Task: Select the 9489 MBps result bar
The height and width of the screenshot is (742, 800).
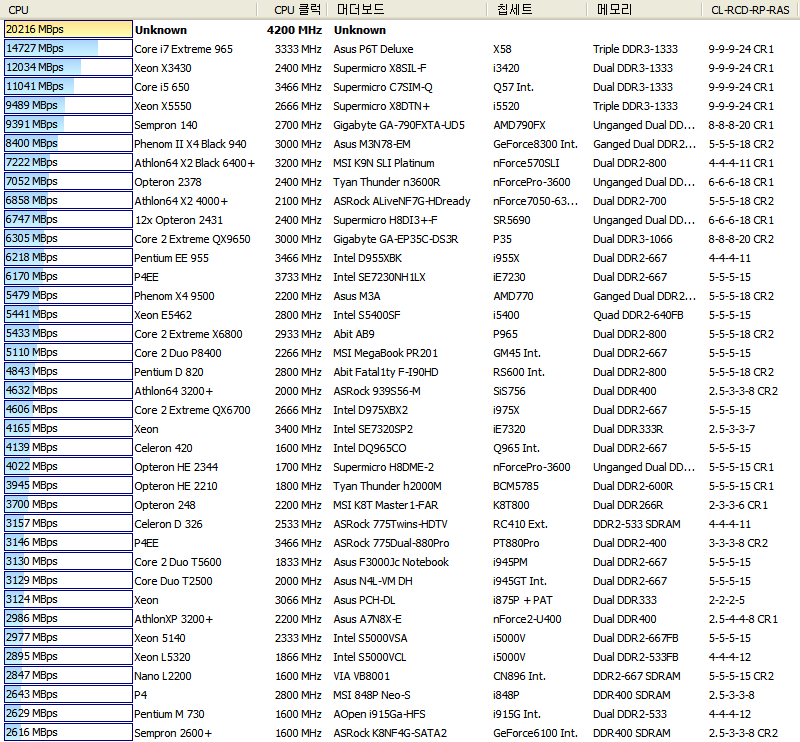Action: pos(68,105)
